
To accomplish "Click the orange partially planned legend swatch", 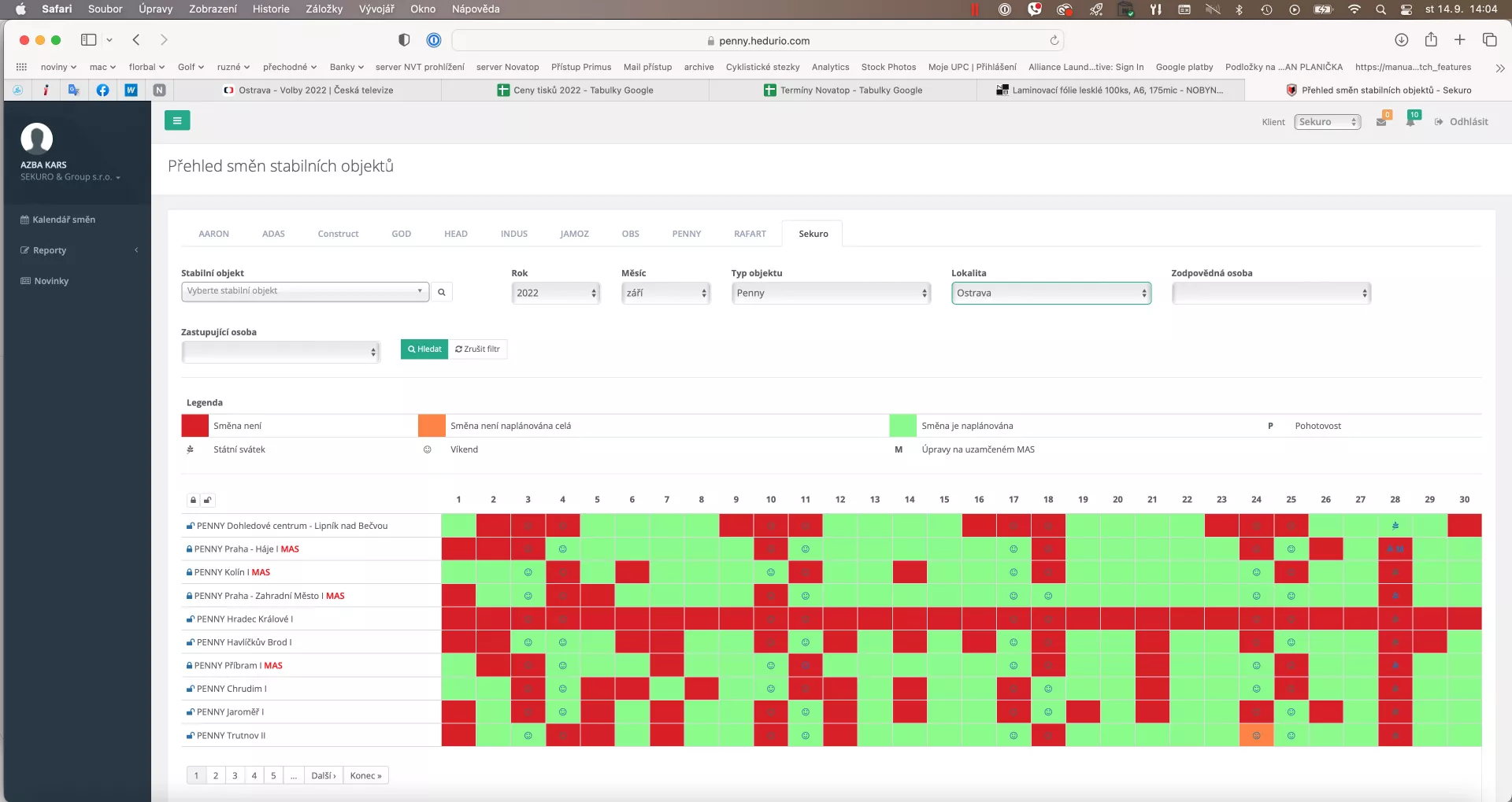I will (432, 426).
